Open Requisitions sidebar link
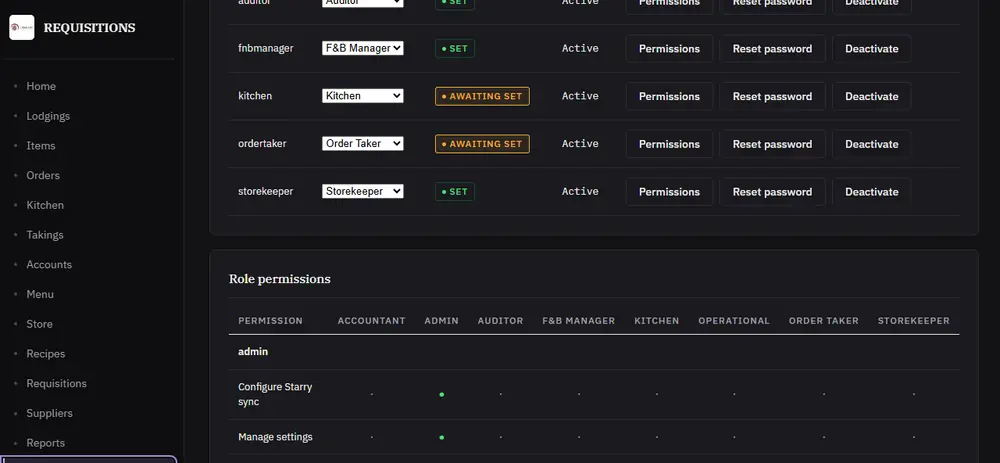1000x463 pixels. pos(56,383)
